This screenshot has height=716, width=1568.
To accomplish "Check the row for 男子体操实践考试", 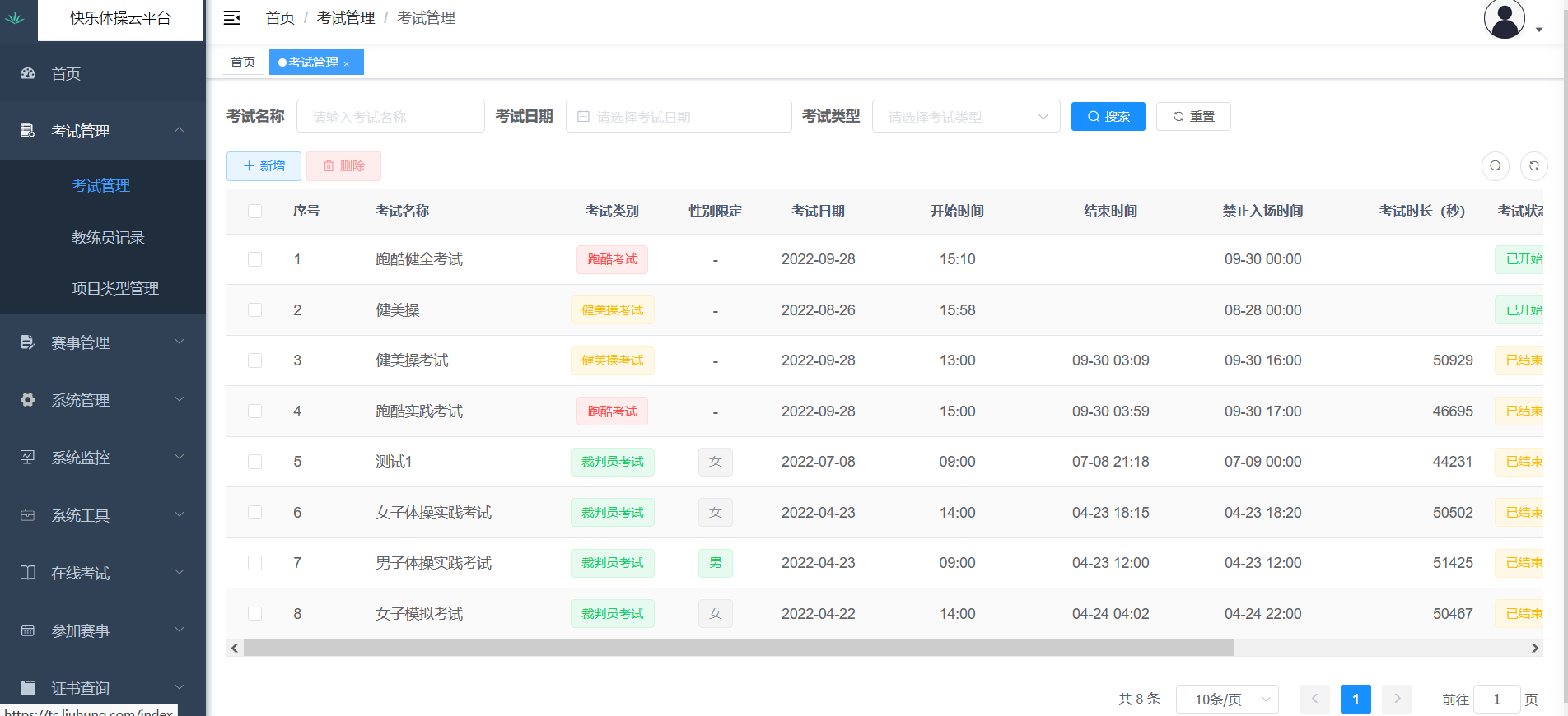I will pyautogui.click(x=255, y=563).
